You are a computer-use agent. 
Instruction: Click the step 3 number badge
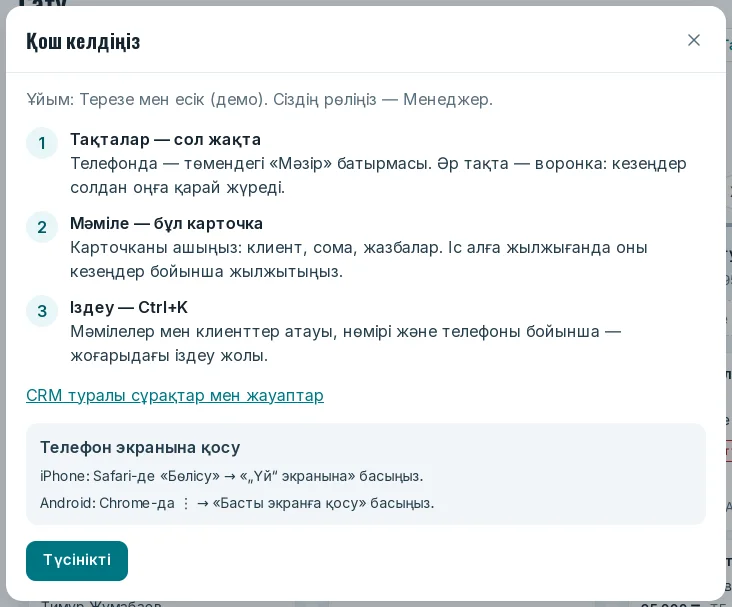[42, 311]
